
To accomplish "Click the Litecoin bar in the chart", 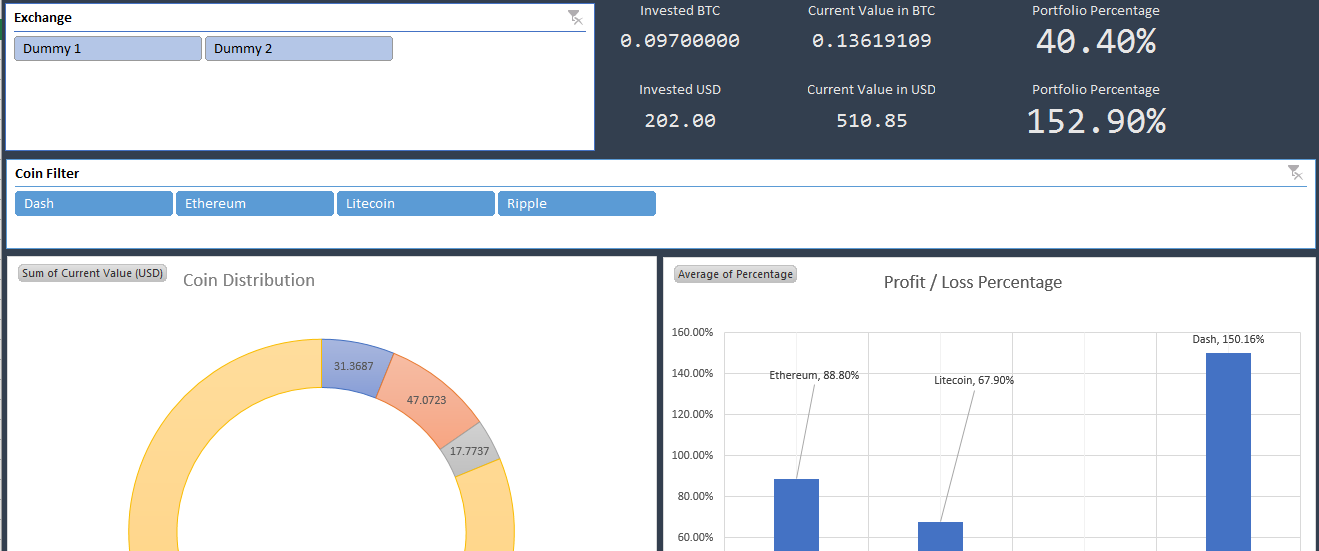I will pyautogui.click(x=940, y=536).
